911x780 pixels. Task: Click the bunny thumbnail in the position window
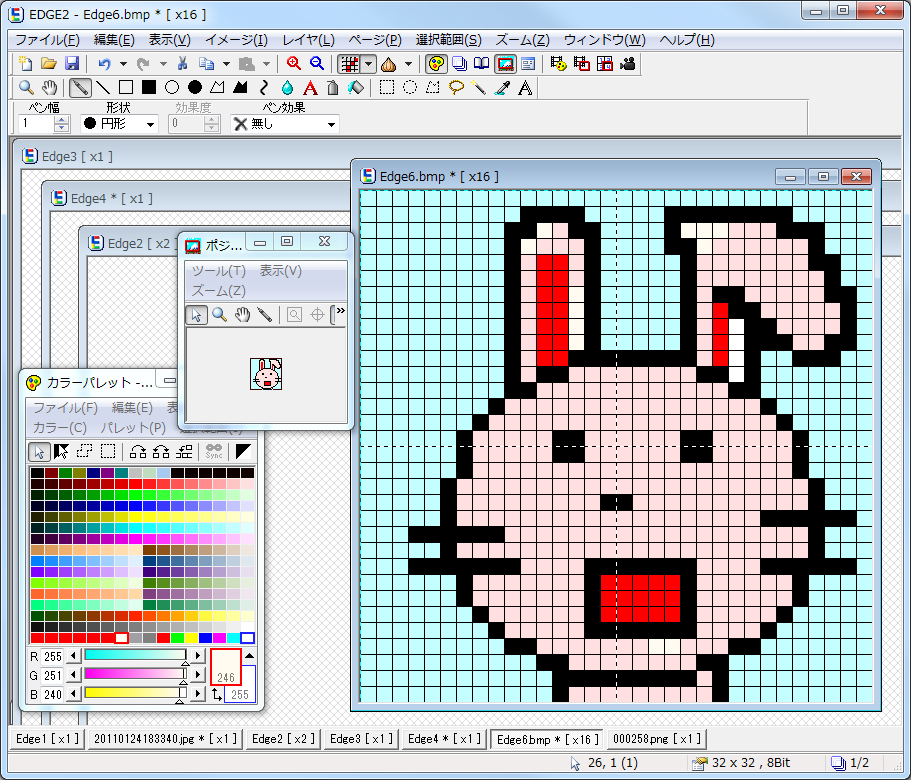(x=266, y=373)
